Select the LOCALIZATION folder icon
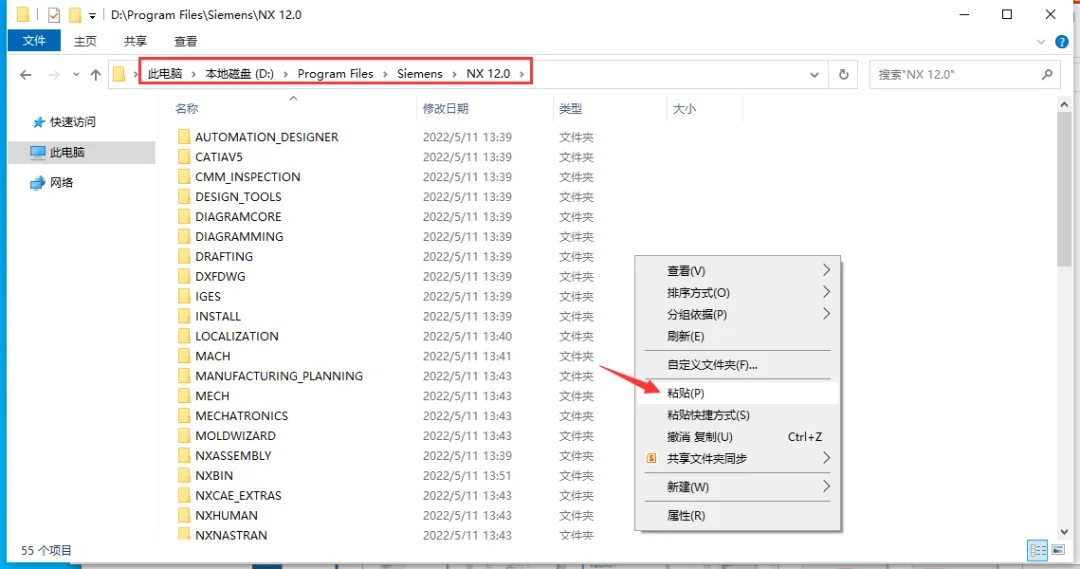The height and width of the screenshot is (569, 1080). (184, 336)
